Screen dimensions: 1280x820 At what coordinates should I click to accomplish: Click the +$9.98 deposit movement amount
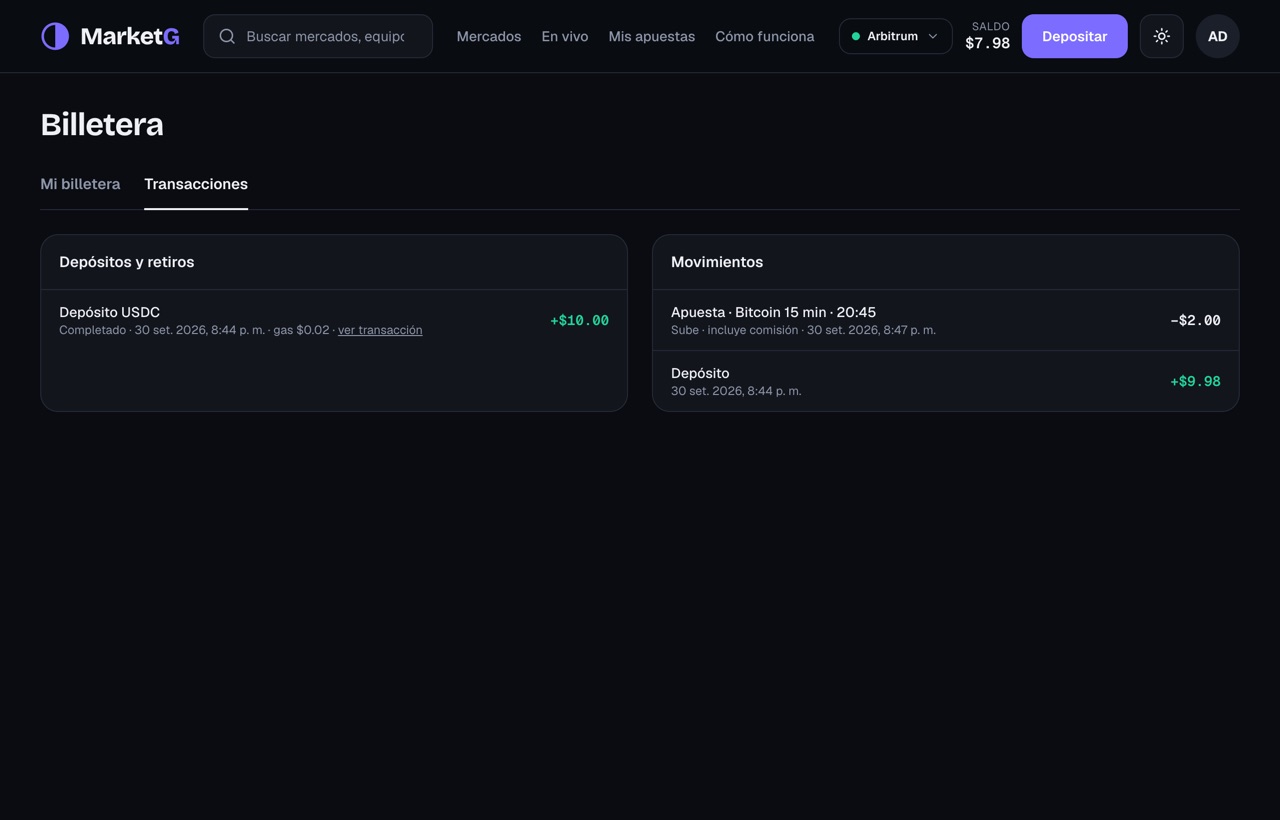point(1195,381)
